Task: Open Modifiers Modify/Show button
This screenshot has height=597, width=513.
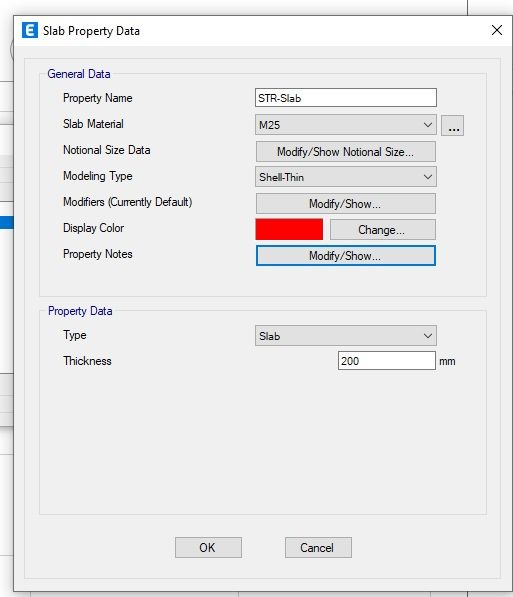Action: click(x=346, y=204)
